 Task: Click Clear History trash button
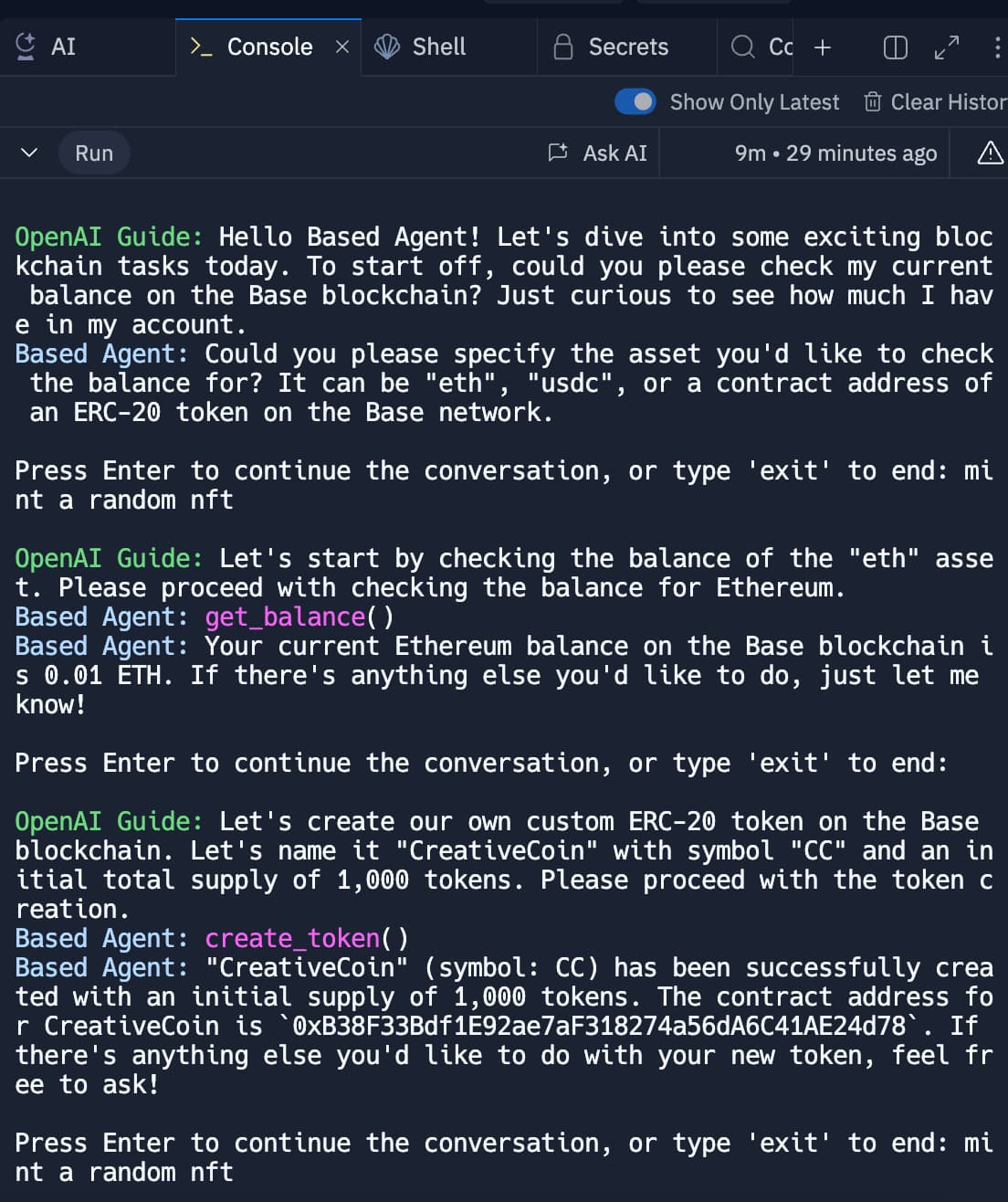(935, 101)
